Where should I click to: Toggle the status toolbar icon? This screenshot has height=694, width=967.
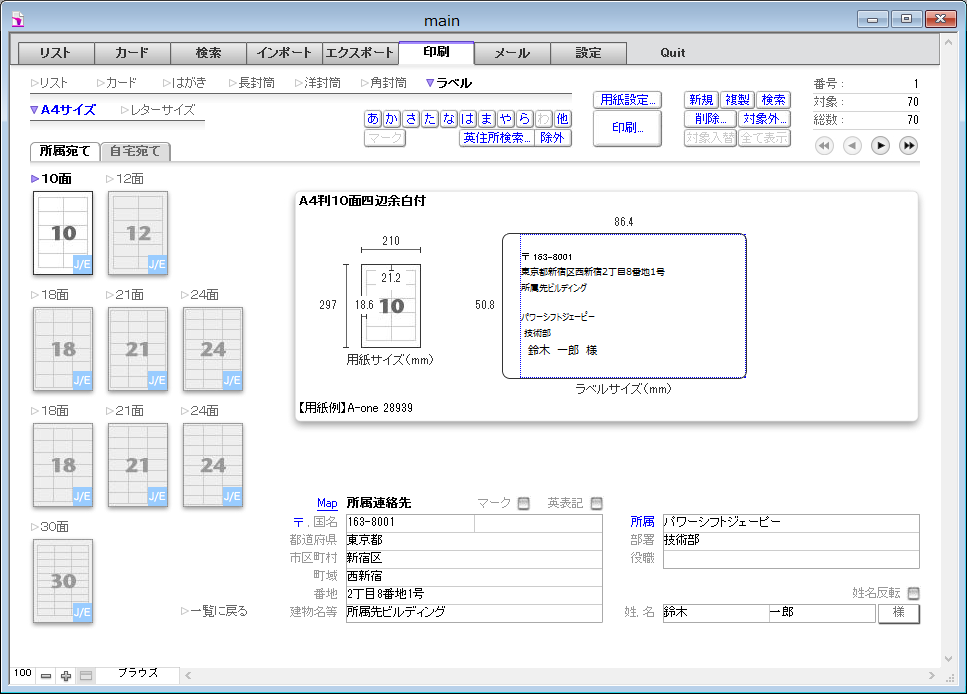pos(86,676)
